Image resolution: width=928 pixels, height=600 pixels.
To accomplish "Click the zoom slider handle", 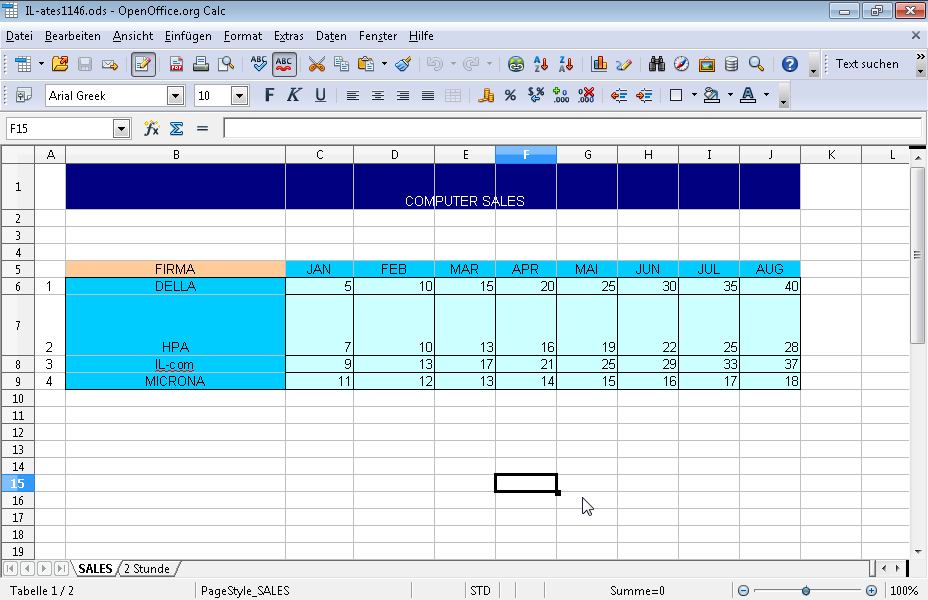I will [806, 591].
